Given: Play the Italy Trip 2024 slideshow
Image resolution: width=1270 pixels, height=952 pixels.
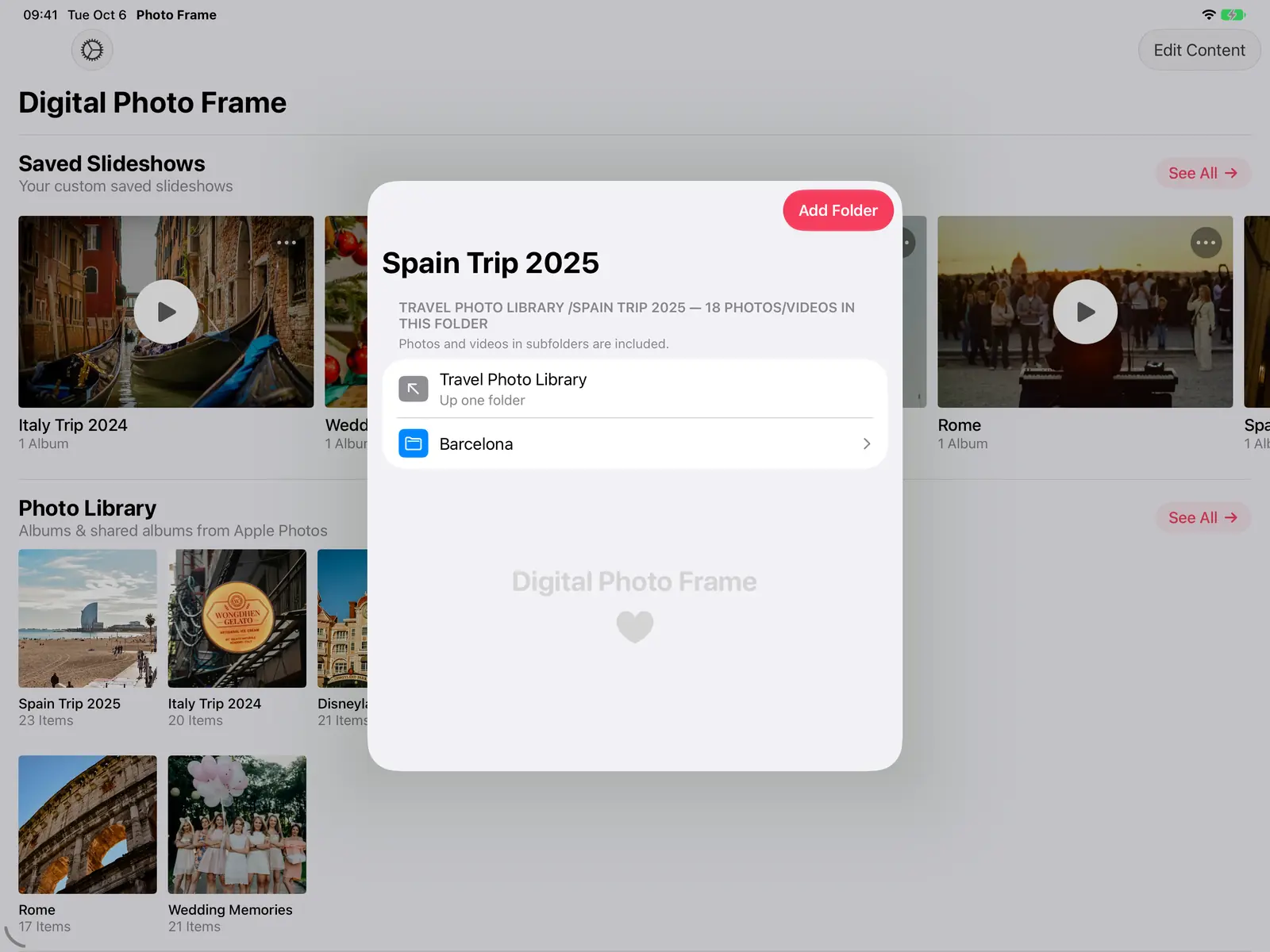Looking at the screenshot, I should (x=166, y=312).
